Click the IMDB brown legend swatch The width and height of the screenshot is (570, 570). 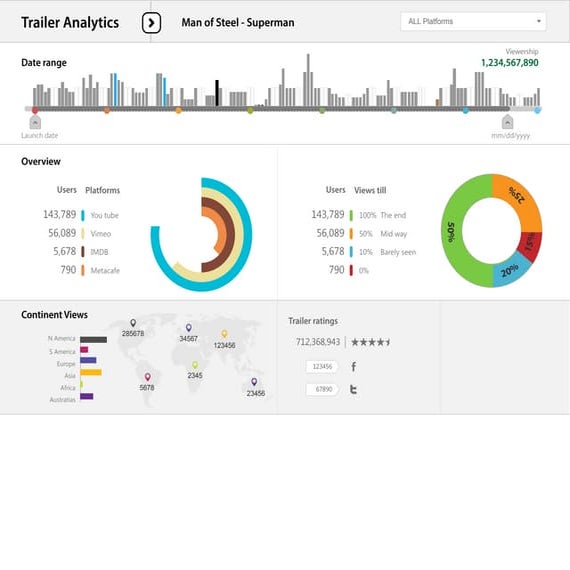point(83,252)
